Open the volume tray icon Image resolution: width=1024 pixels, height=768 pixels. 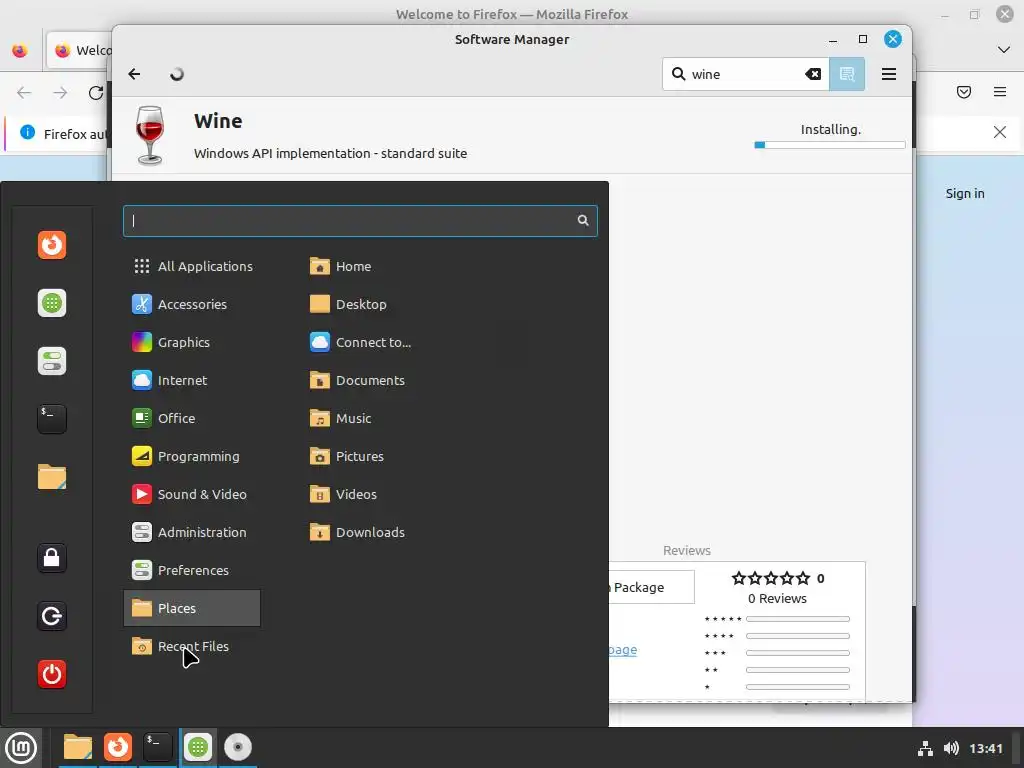click(952, 748)
